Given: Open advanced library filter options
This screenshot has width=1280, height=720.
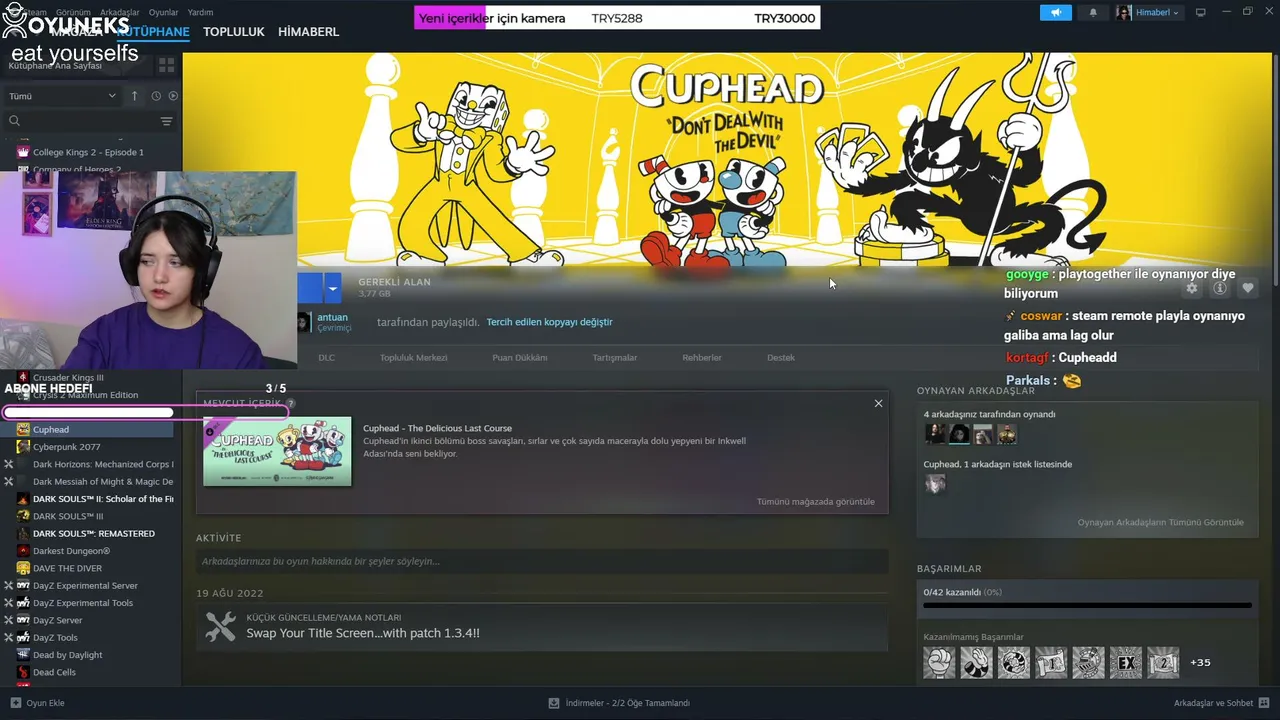Looking at the screenshot, I should (166, 121).
